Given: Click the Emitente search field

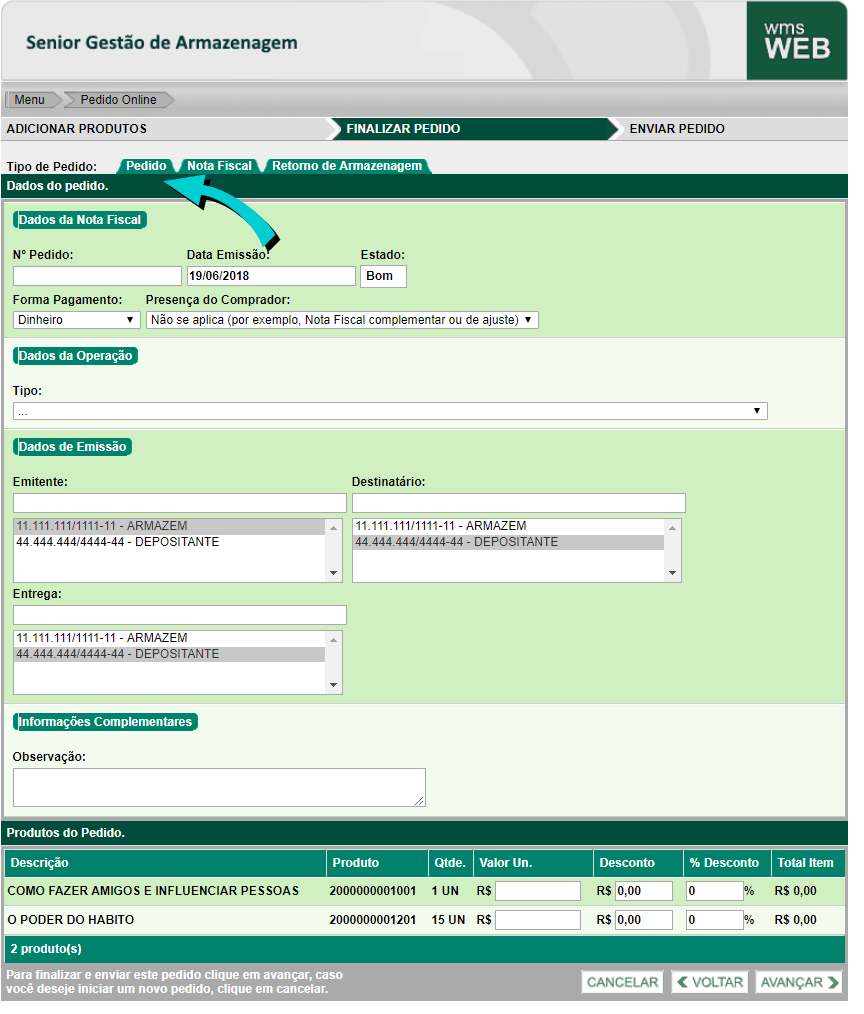Looking at the screenshot, I should pos(180,502).
